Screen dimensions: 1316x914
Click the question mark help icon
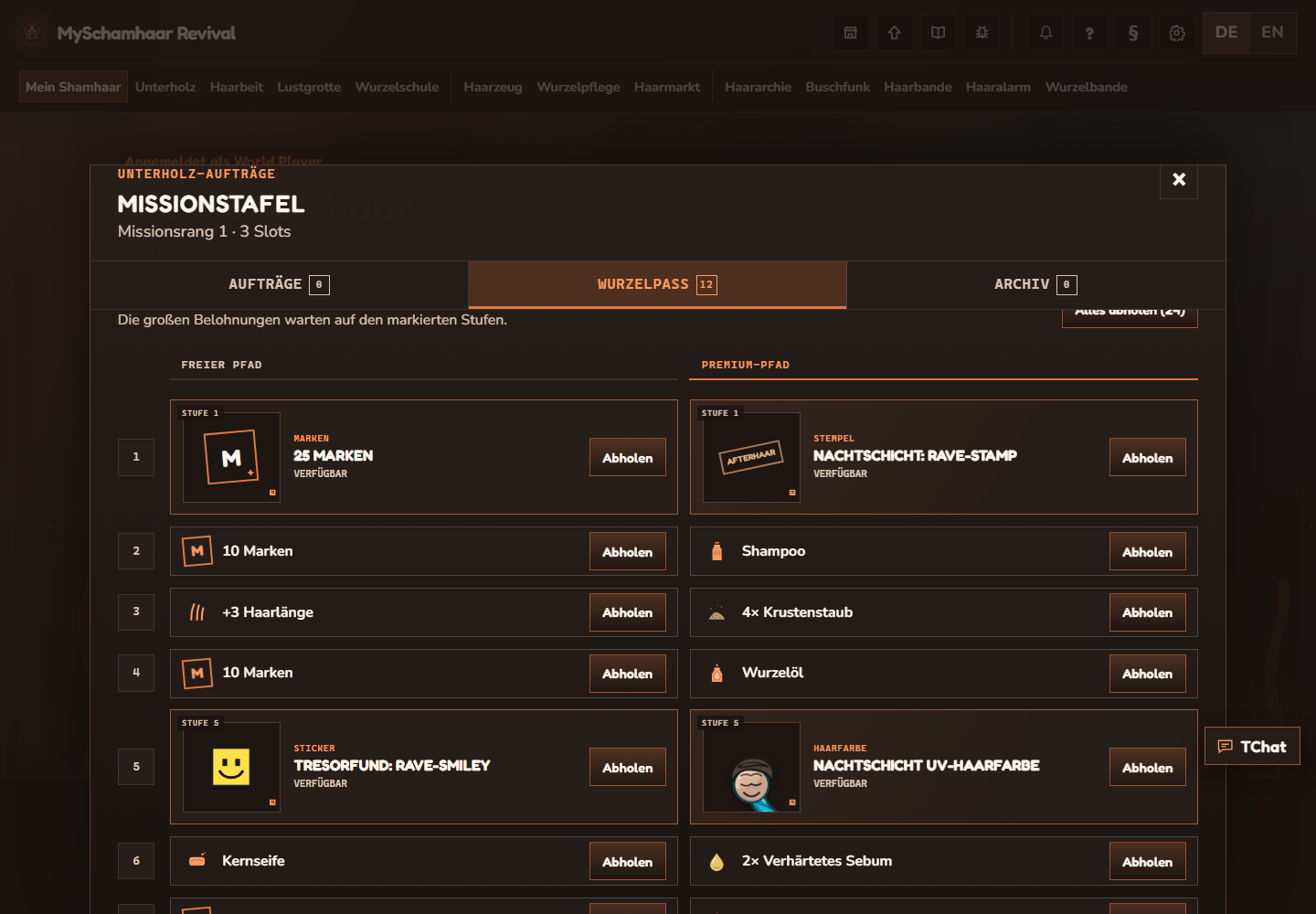[1089, 33]
